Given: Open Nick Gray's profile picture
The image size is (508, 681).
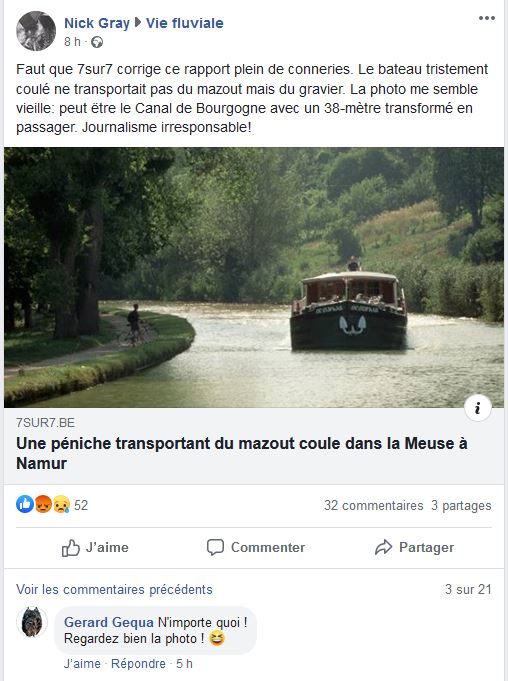Looking at the screenshot, I should click(x=36, y=31).
